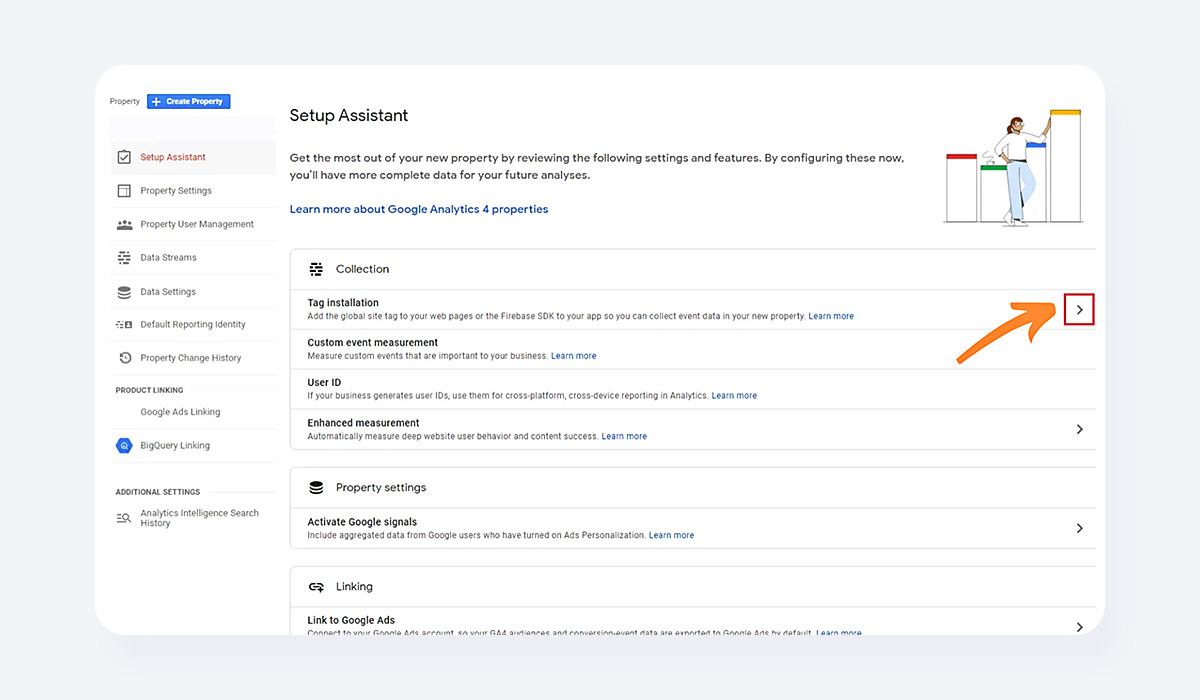Click the Property User Management people icon
The image size is (1200, 700).
pos(124,225)
